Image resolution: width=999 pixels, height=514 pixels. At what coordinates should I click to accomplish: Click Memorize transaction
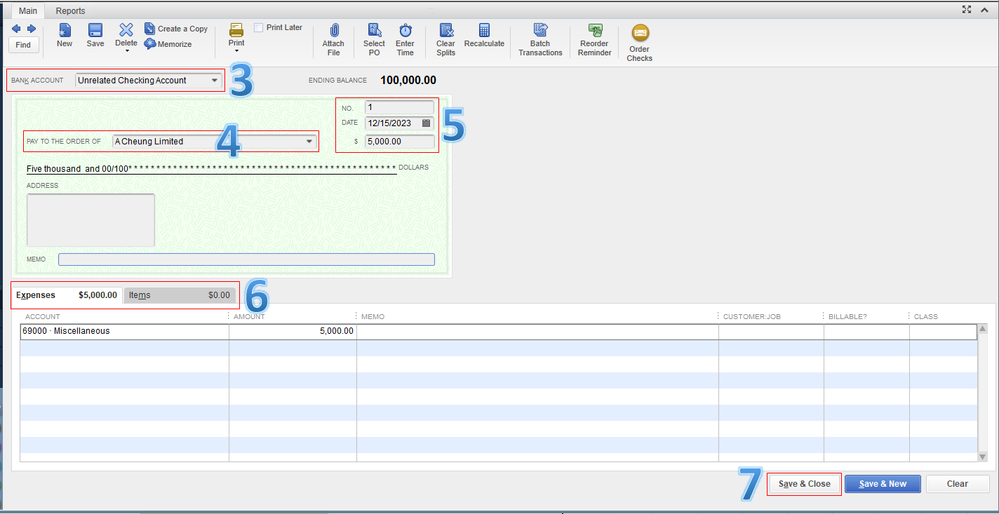[x=168, y=44]
